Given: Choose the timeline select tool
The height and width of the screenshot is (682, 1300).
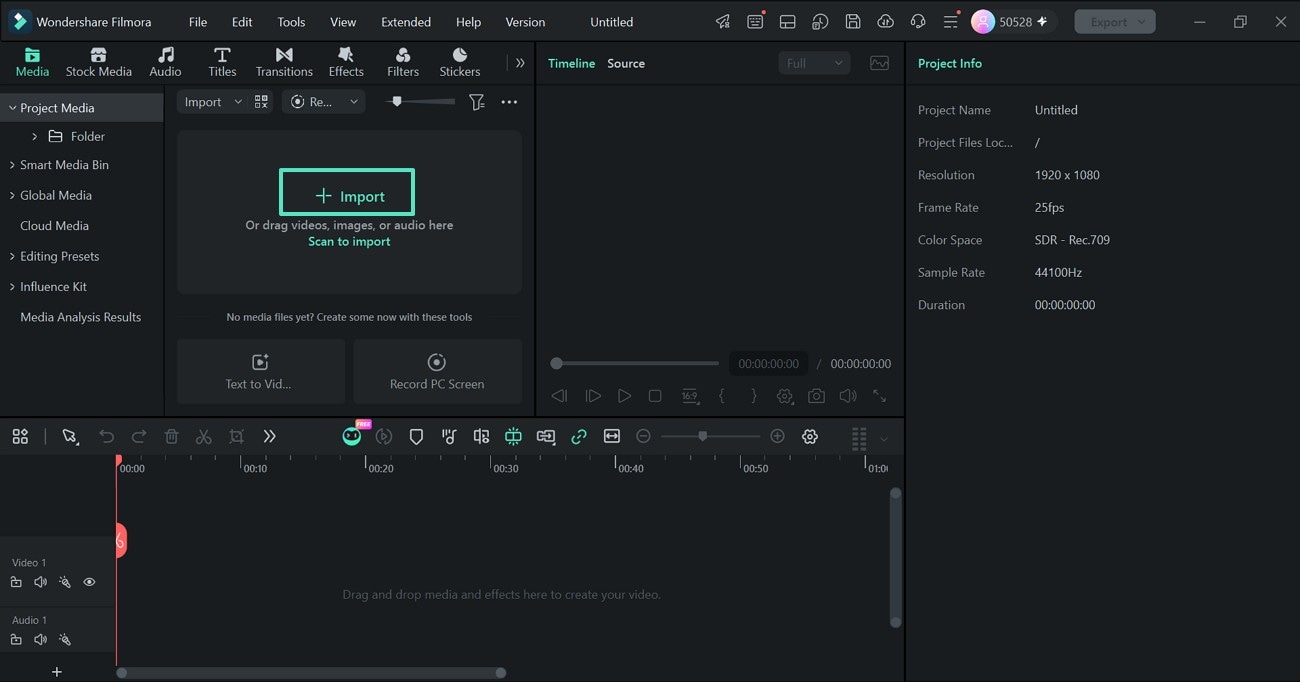Looking at the screenshot, I should click(70, 436).
